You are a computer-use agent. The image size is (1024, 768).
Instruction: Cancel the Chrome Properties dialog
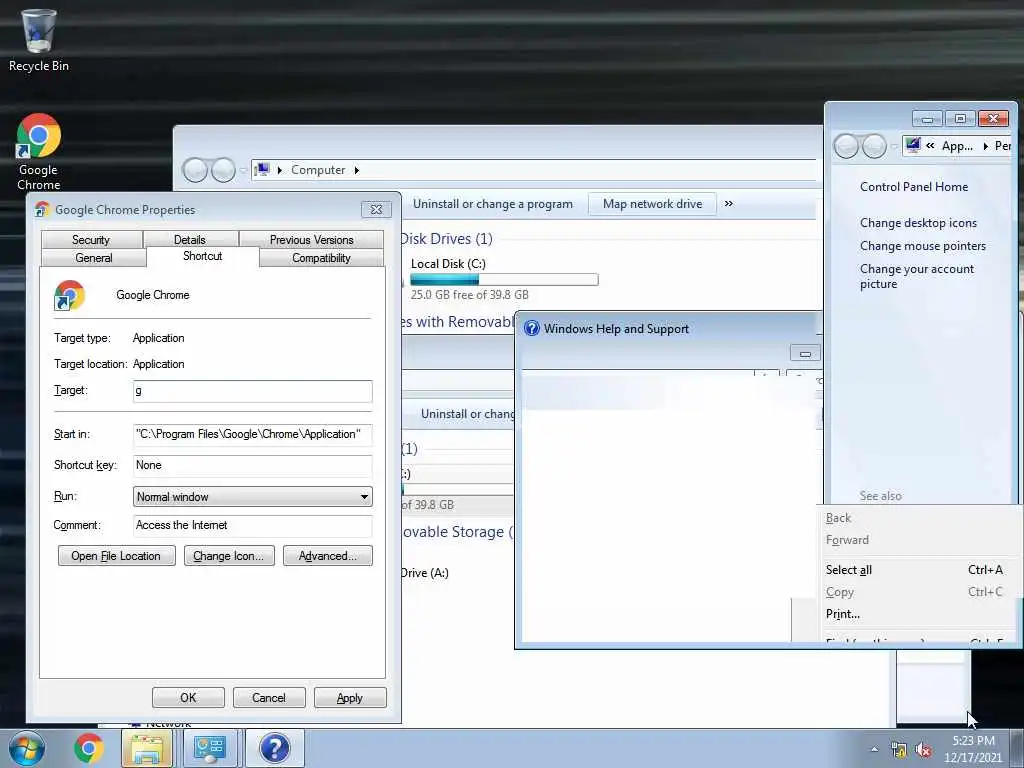point(268,697)
